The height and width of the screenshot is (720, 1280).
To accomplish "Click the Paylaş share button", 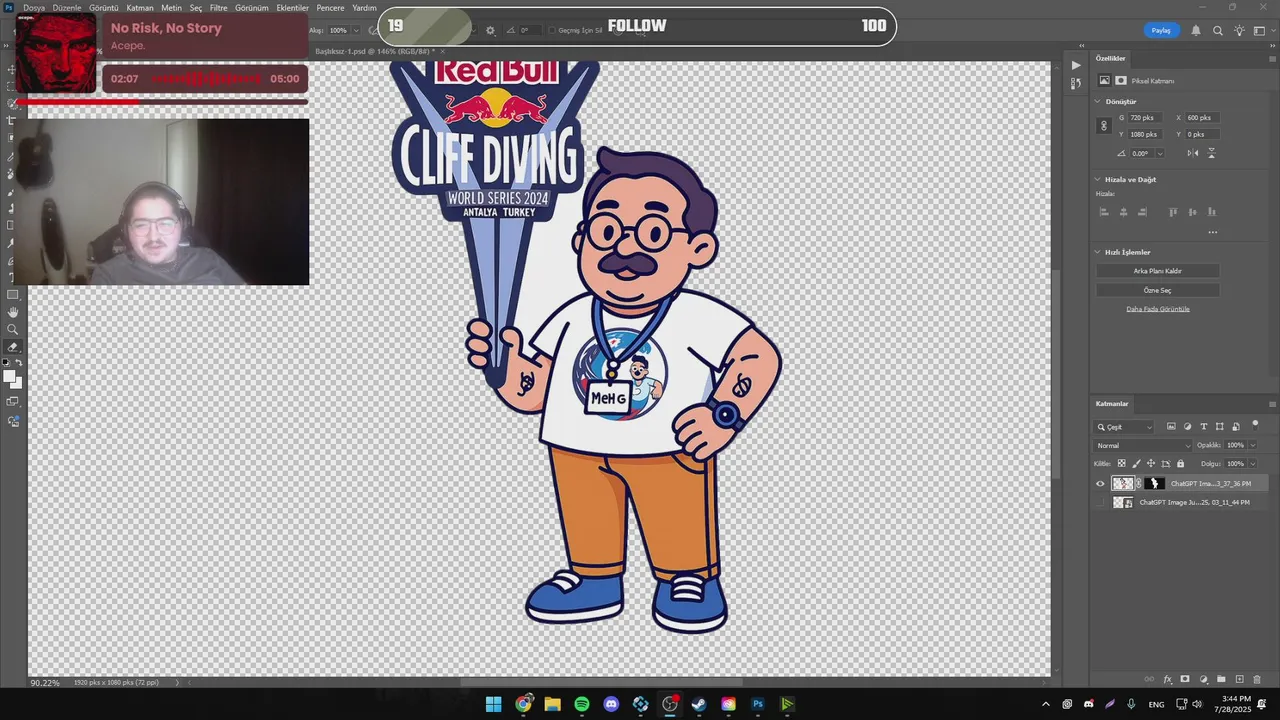I will pos(1161,30).
